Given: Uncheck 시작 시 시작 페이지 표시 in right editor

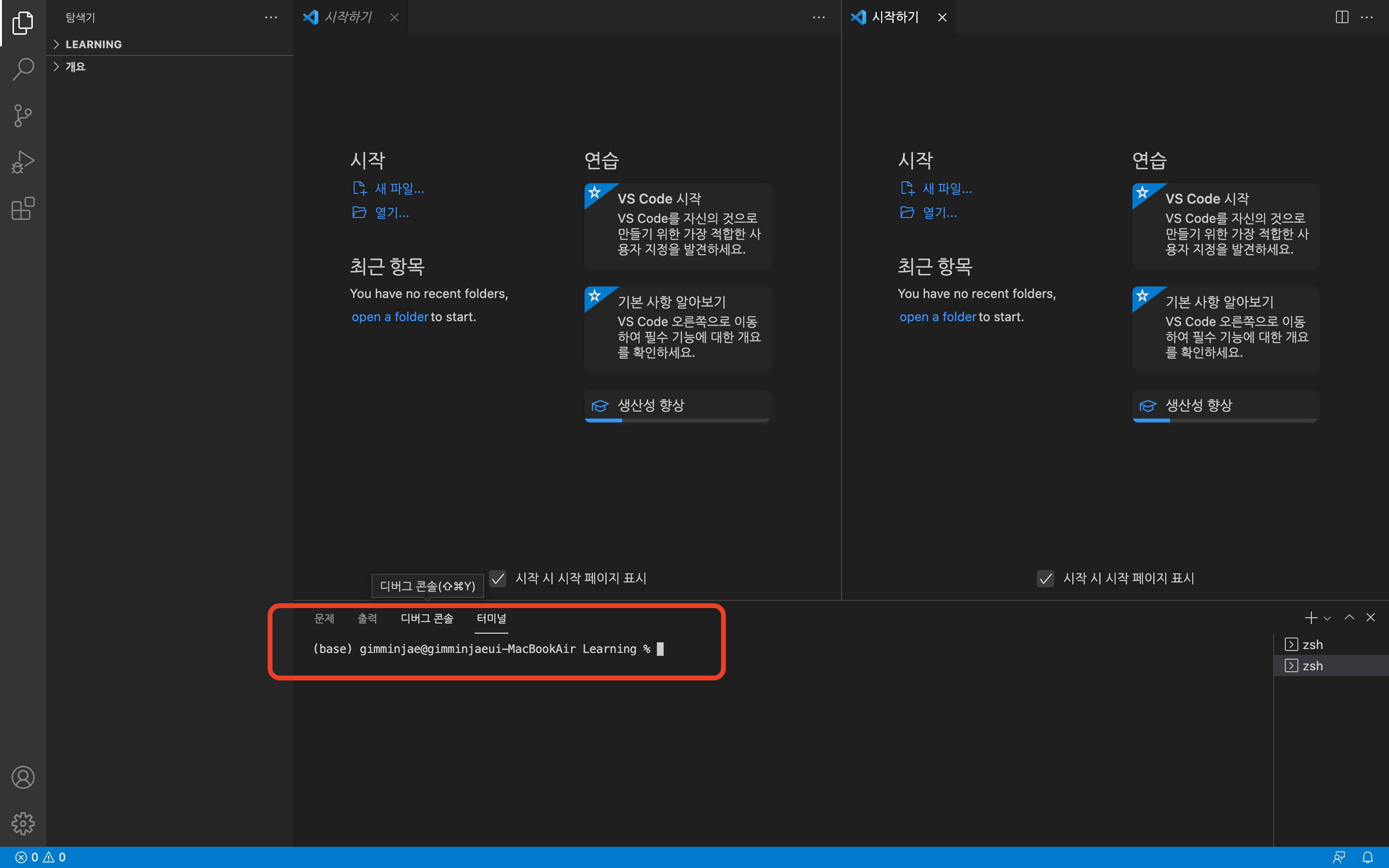Looking at the screenshot, I should tap(1046, 578).
